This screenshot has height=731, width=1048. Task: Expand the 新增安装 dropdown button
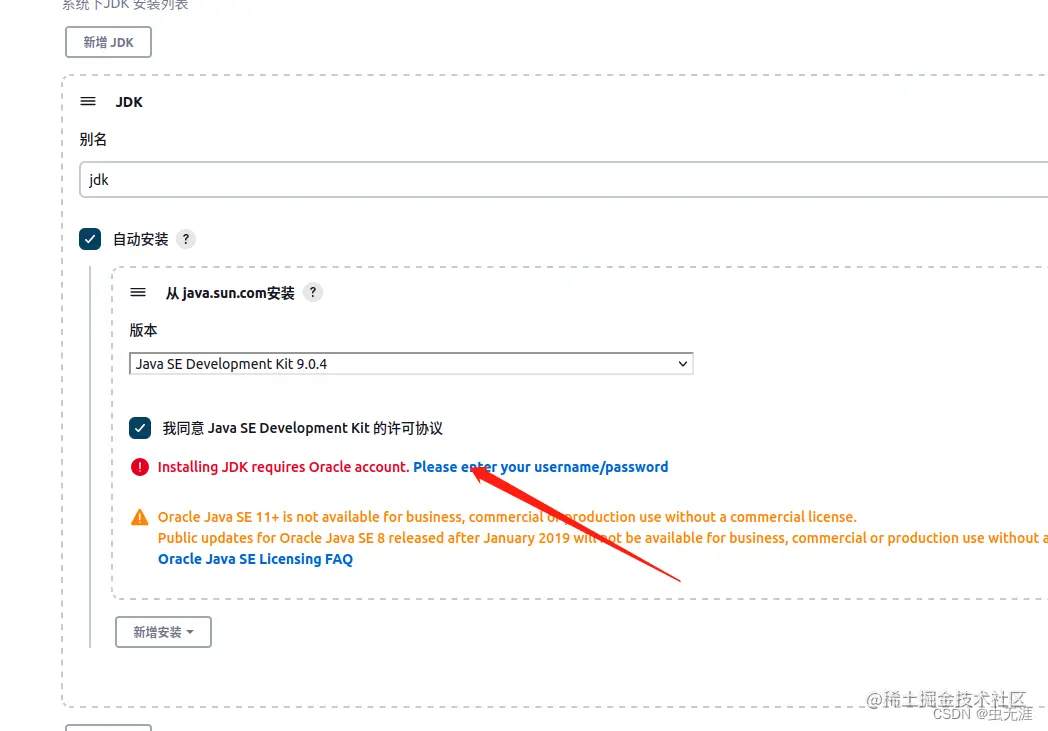[163, 632]
